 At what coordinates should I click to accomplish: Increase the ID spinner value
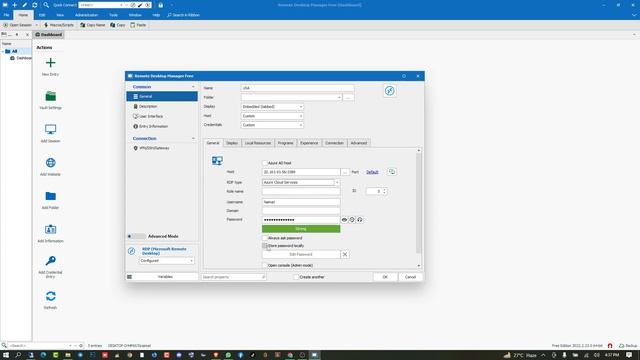[x=384, y=190]
